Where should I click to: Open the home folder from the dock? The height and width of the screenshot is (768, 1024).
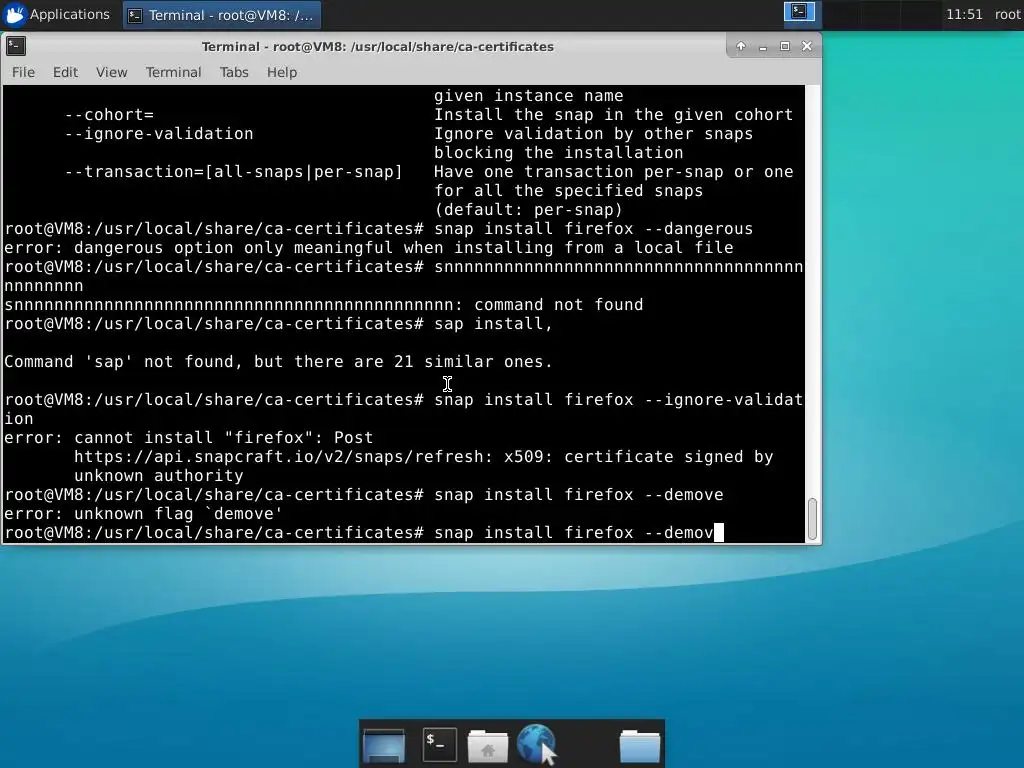click(488, 745)
